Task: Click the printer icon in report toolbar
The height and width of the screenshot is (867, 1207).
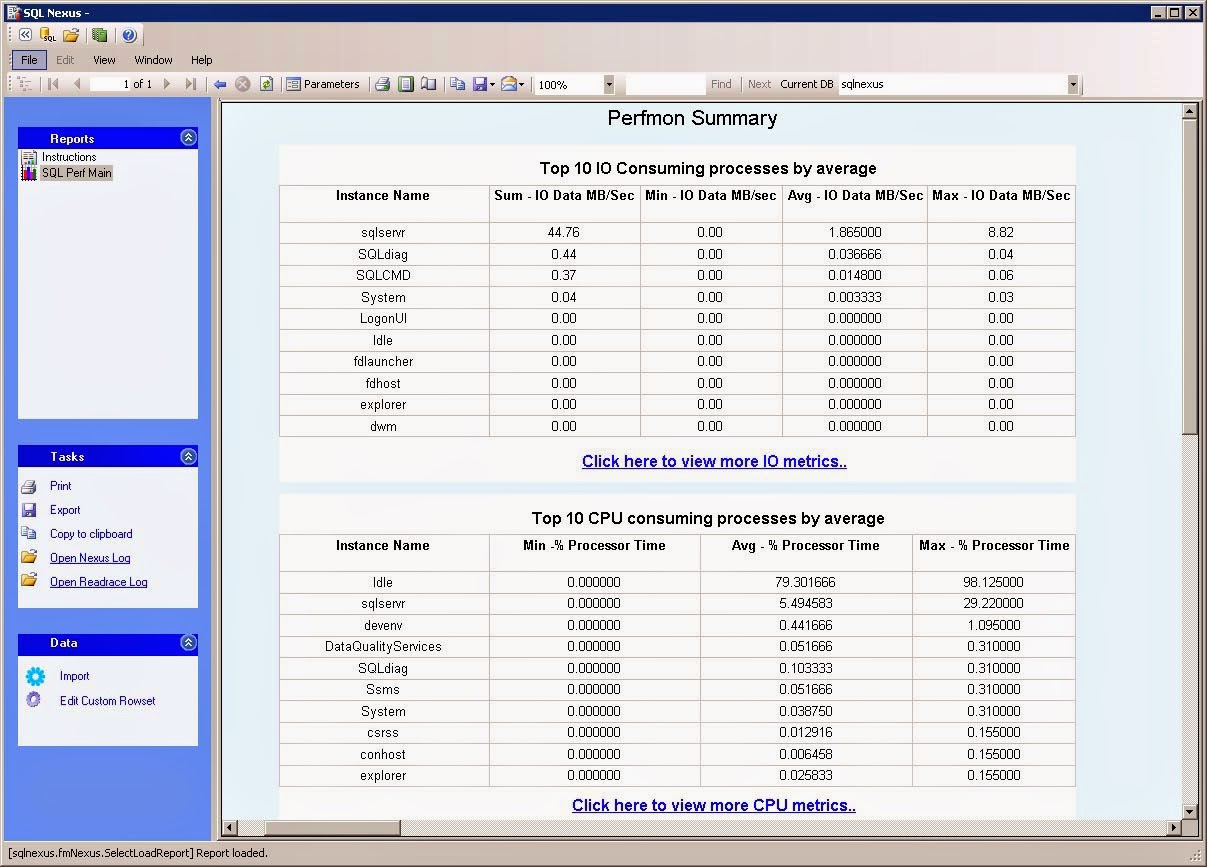Action: (x=382, y=84)
